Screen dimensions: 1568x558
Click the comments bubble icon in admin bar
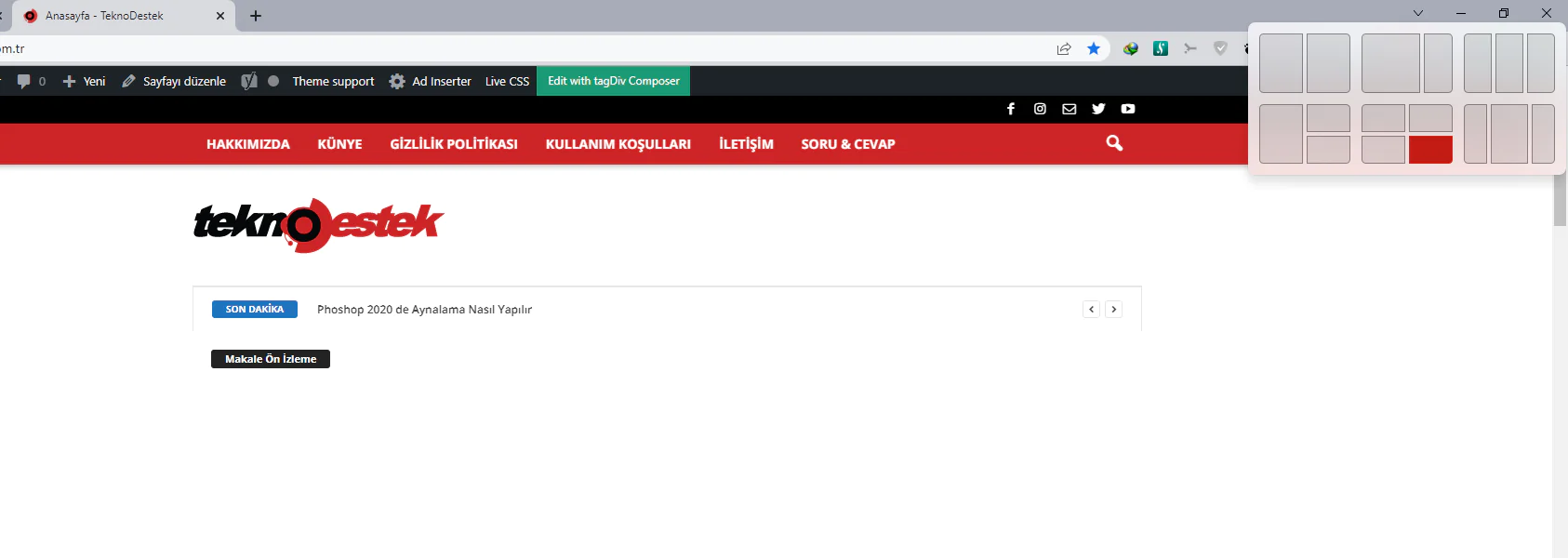(x=23, y=81)
